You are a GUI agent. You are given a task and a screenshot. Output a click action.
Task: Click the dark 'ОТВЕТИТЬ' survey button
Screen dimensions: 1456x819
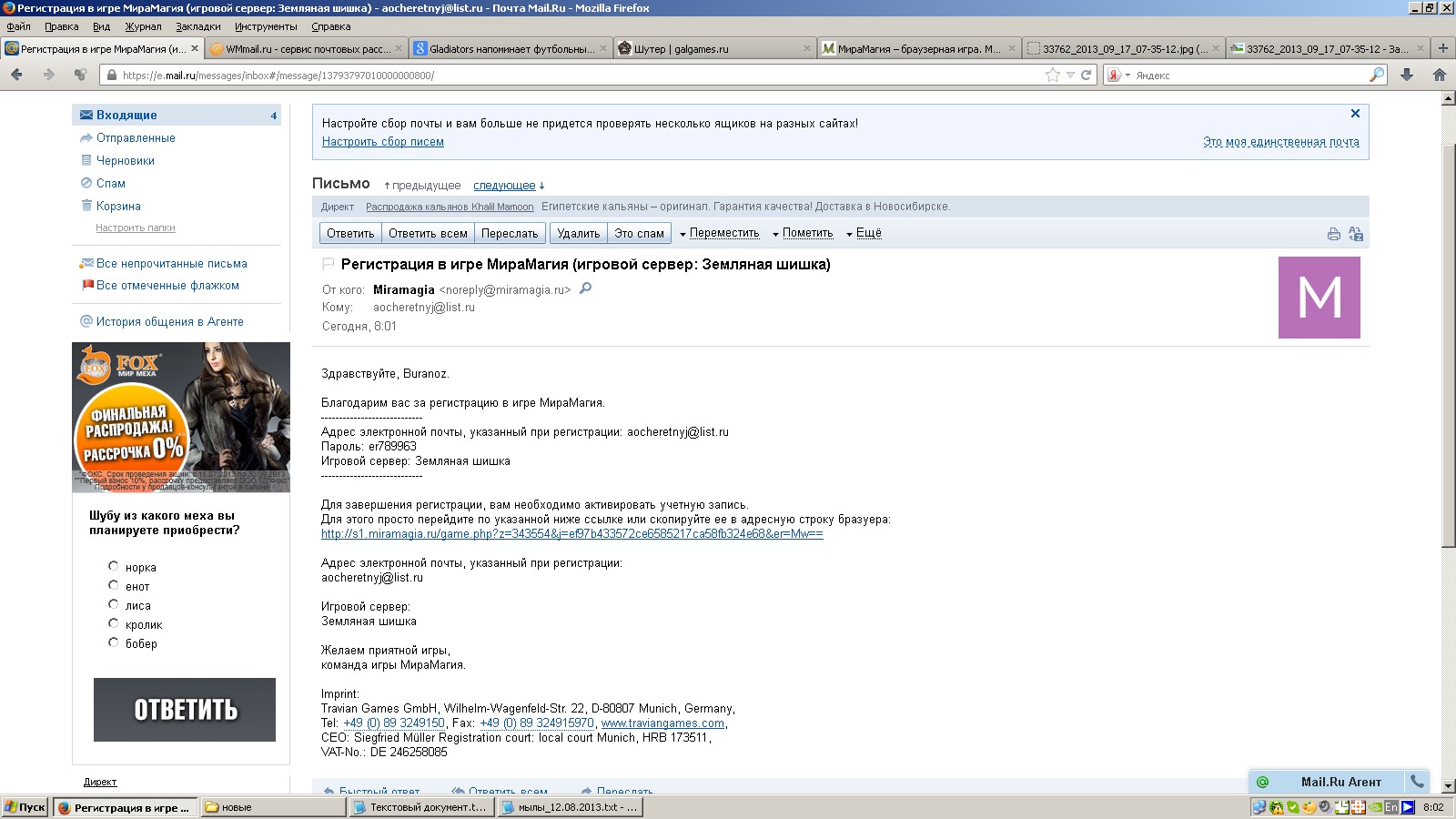point(185,710)
